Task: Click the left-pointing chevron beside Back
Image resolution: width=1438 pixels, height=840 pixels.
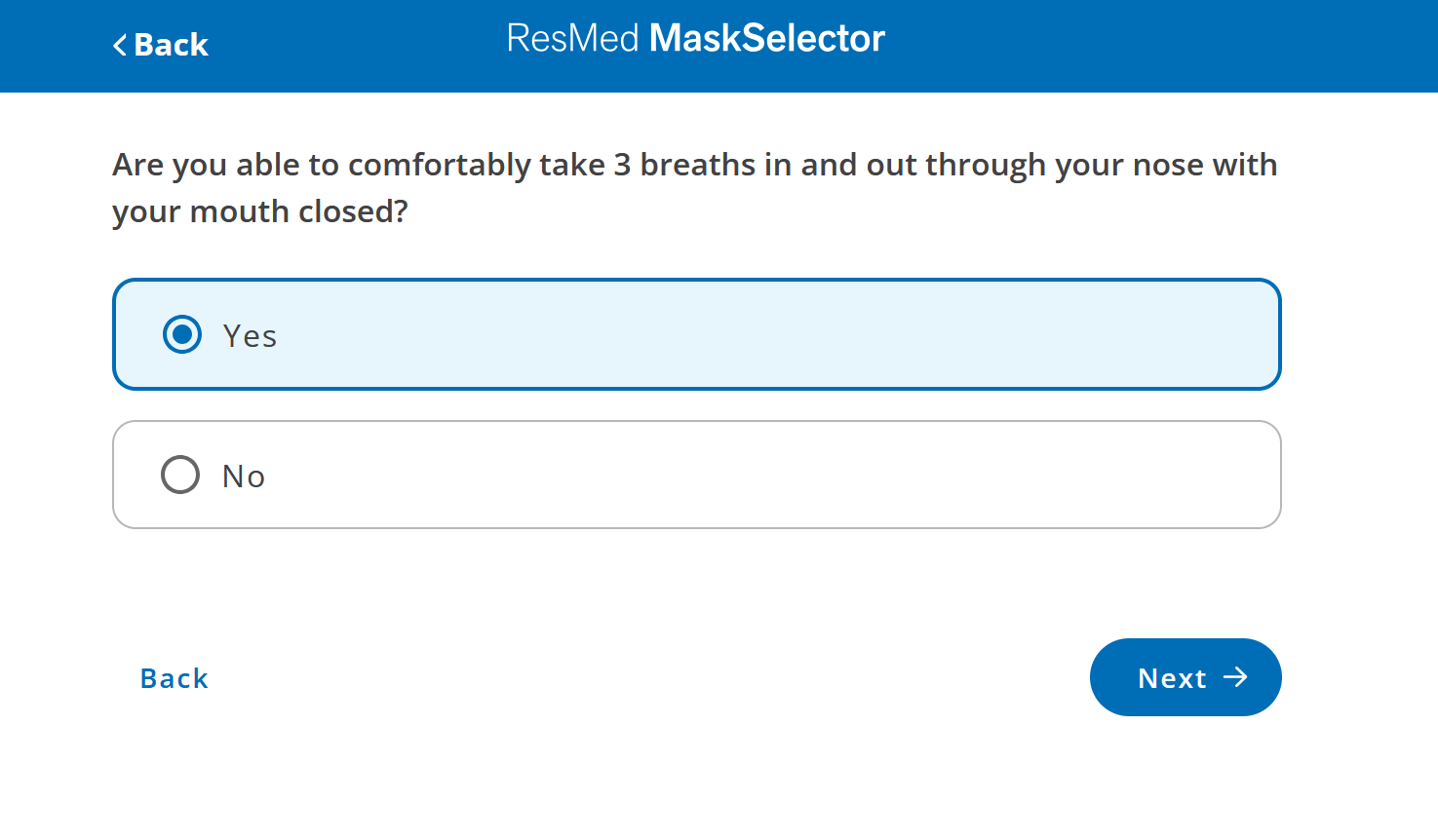Action: 119,44
